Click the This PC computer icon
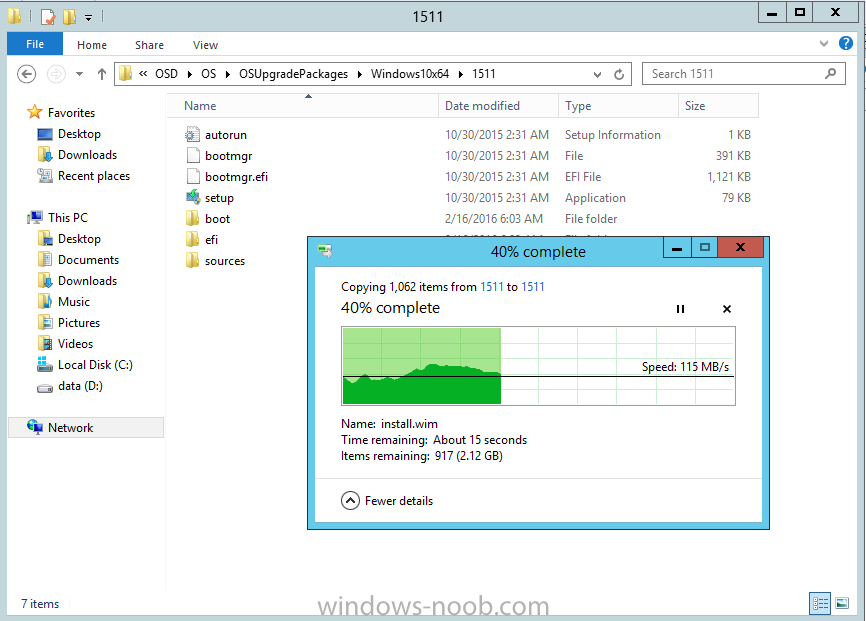This screenshot has height=621, width=866. point(35,217)
